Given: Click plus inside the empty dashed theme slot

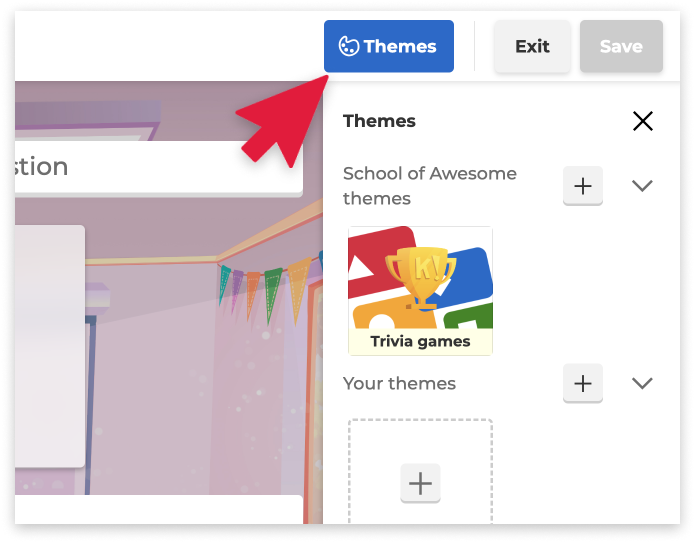Looking at the screenshot, I should [421, 484].
